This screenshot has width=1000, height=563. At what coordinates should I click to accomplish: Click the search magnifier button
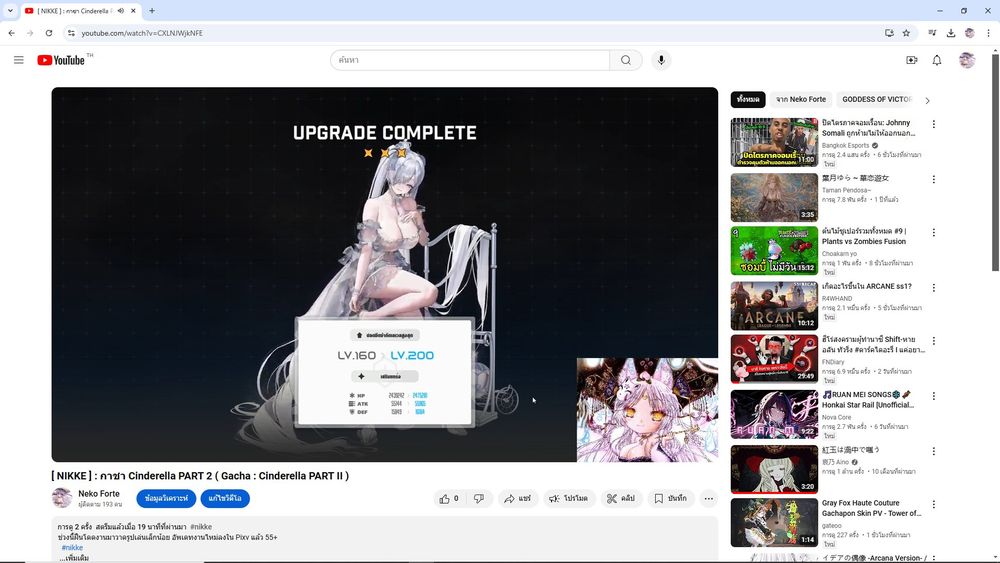tap(626, 60)
